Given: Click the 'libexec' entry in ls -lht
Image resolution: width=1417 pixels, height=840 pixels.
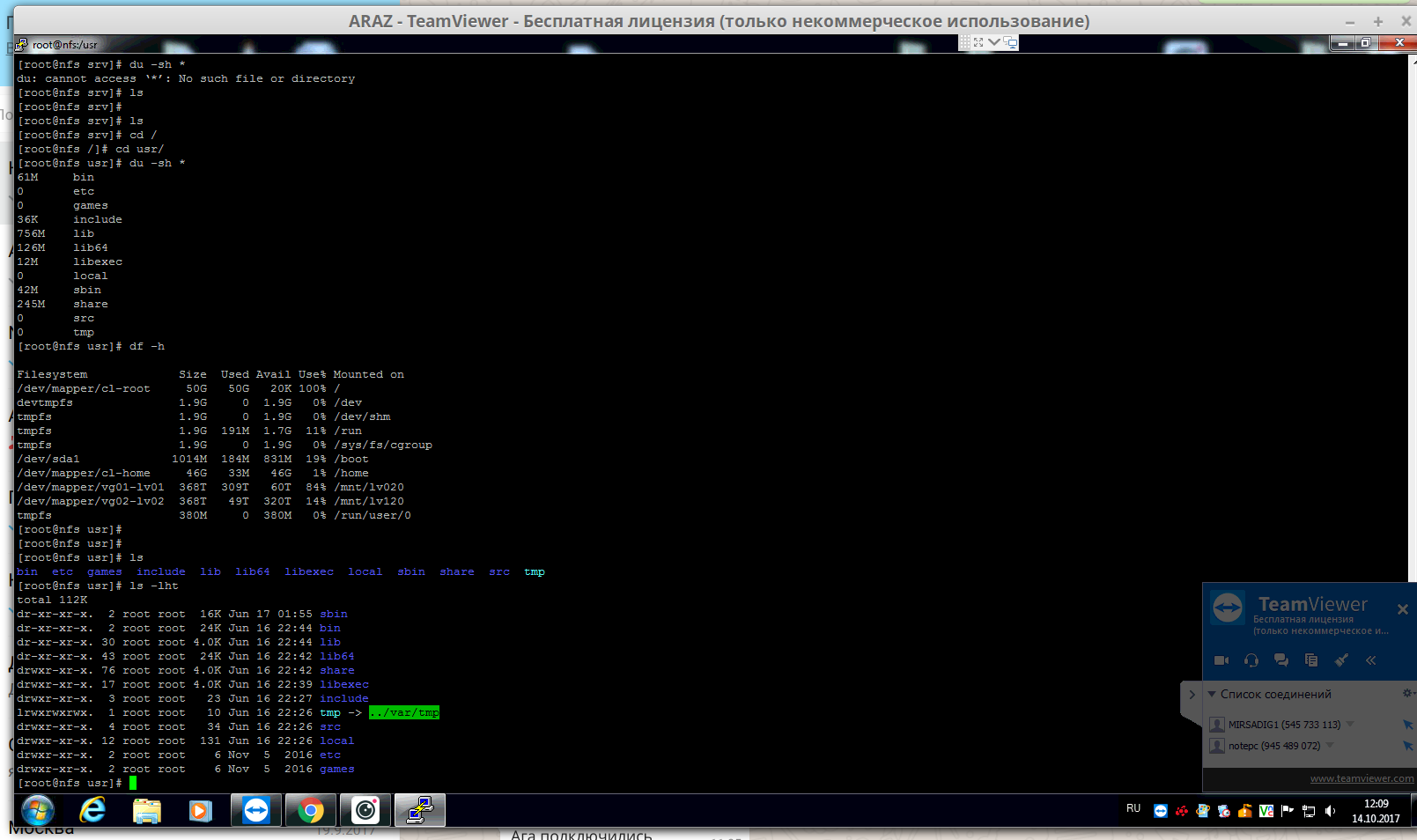Looking at the screenshot, I should pyautogui.click(x=344, y=684).
